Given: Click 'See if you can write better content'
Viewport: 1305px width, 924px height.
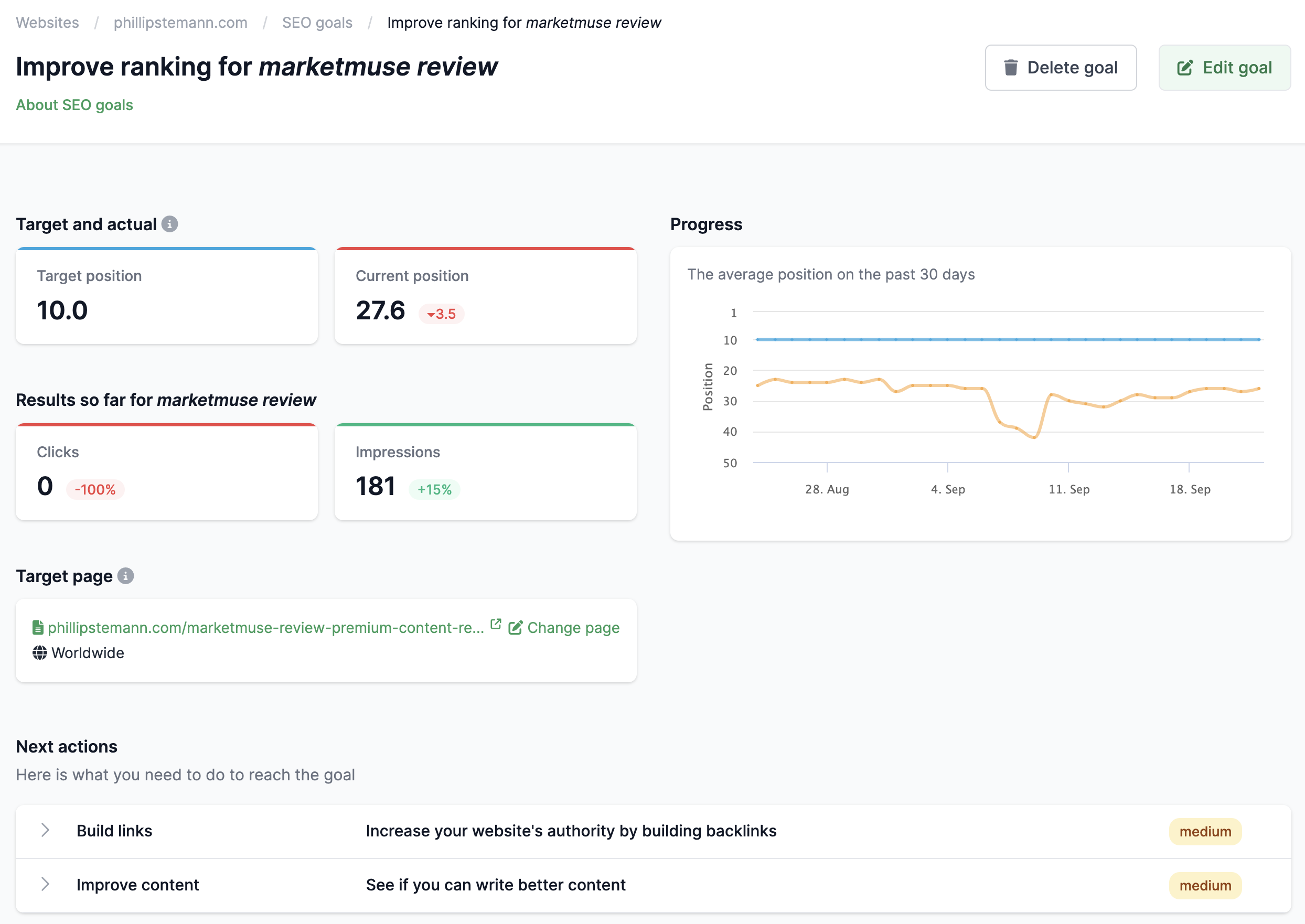Looking at the screenshot, I should [495, 885].
